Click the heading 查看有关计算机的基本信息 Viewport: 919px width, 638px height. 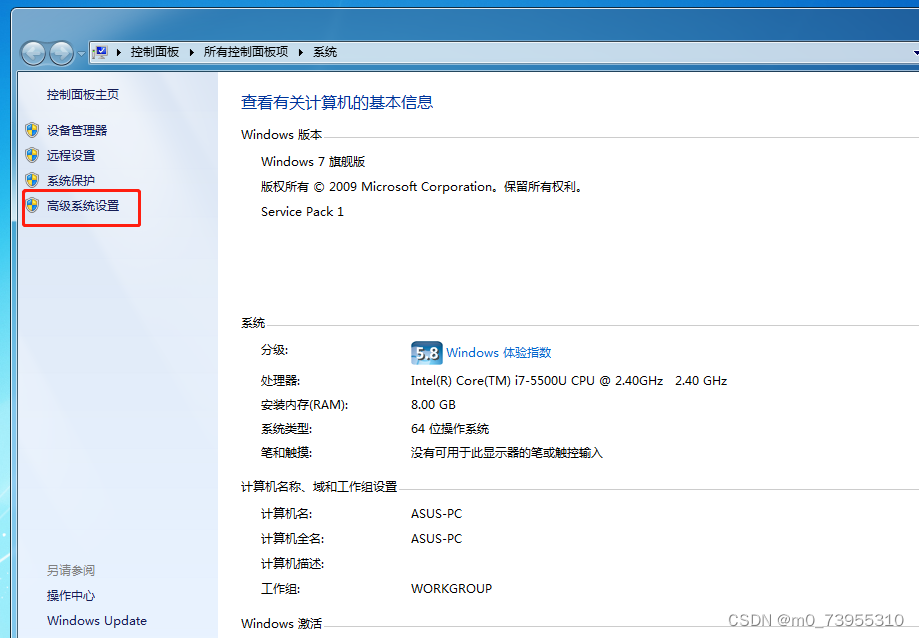337,103
